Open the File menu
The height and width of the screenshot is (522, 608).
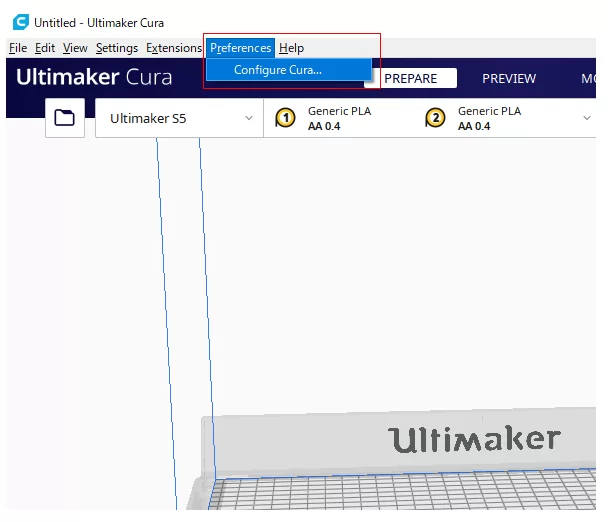[18, 48]
